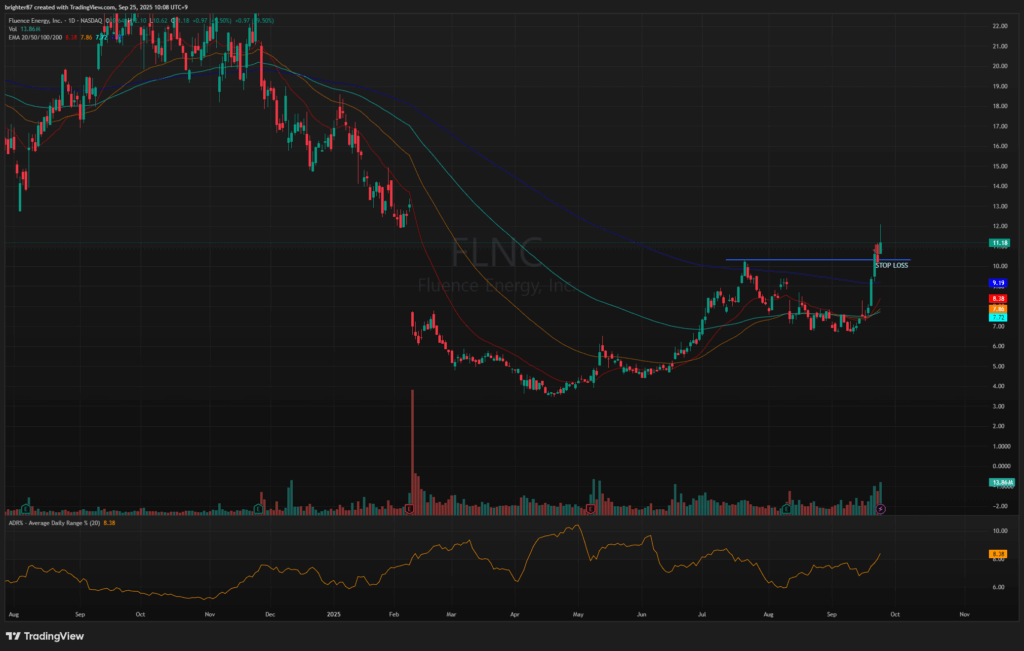Viewport: 1024px width, 651px height.
Task: Click the 18.00 price axis label
Action: pos(999,106)
